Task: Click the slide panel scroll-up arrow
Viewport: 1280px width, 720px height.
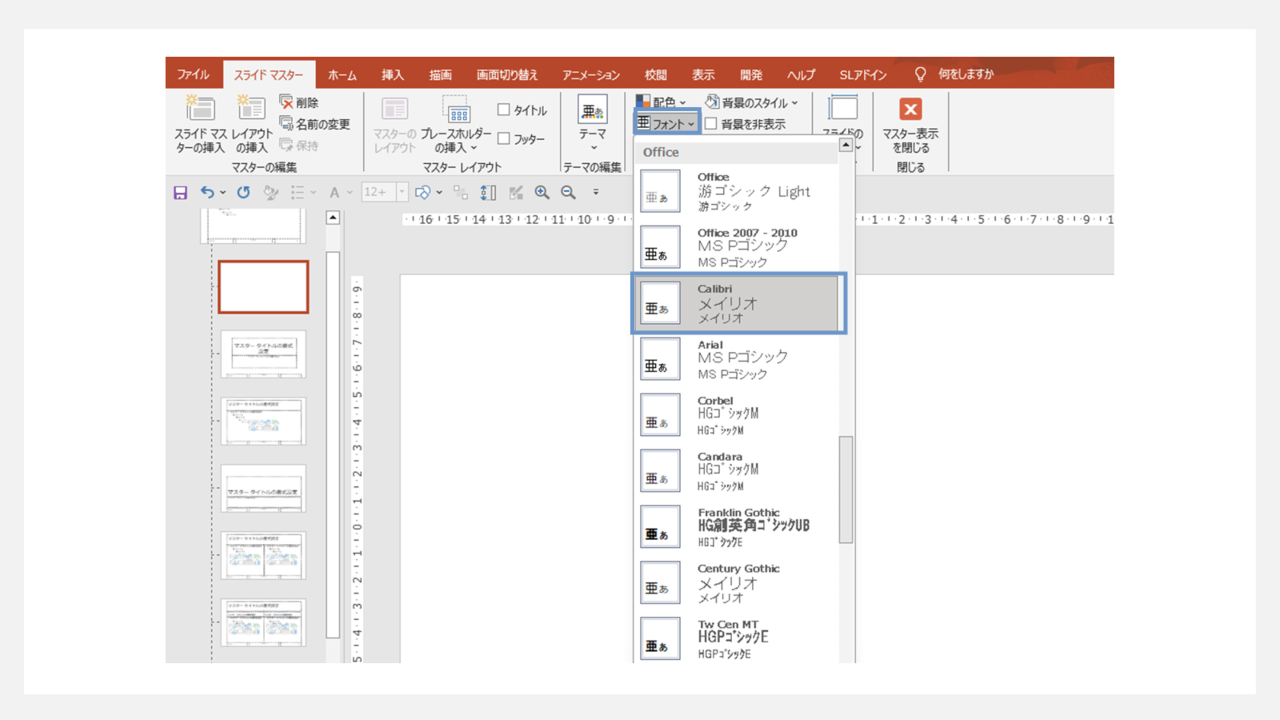Action: (333, 218)
